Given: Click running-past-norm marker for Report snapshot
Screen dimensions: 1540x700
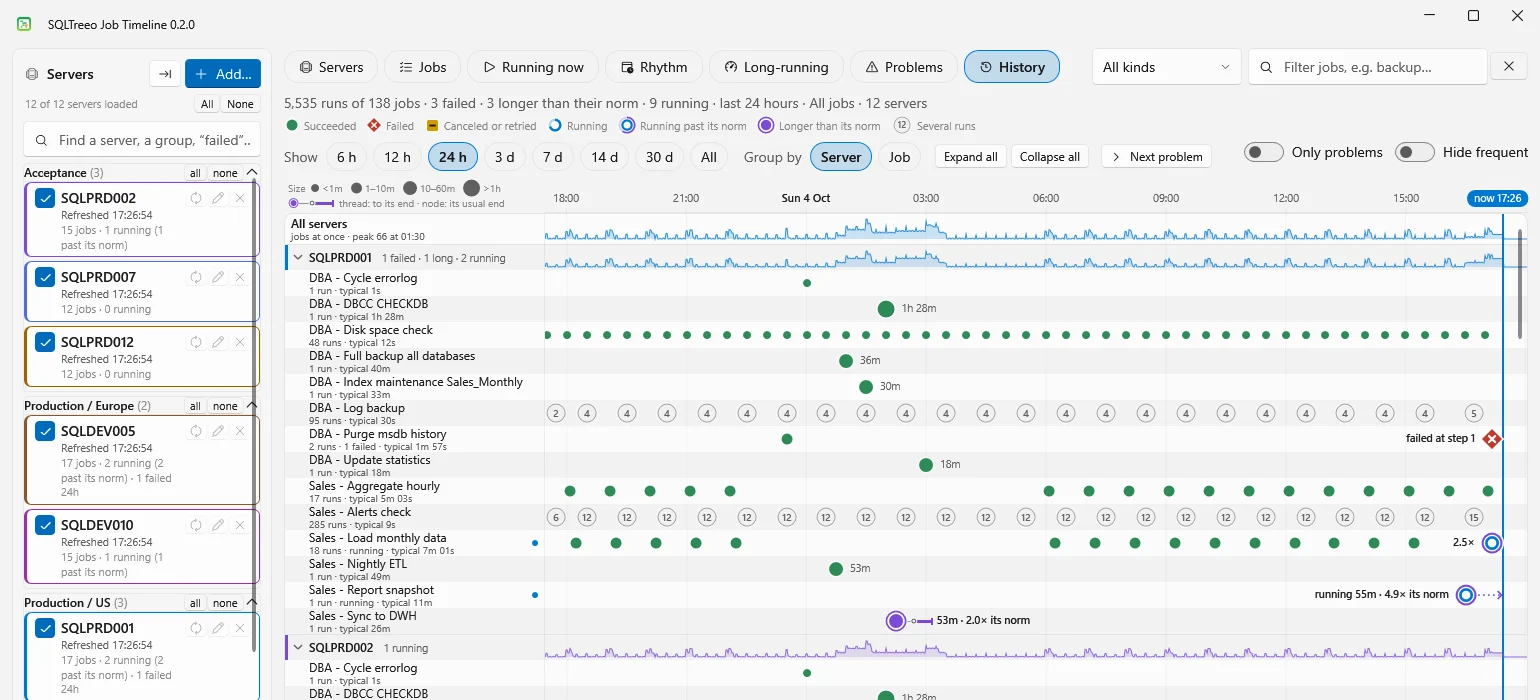Looking at the screenshot, I should (x=1466, y=595).
